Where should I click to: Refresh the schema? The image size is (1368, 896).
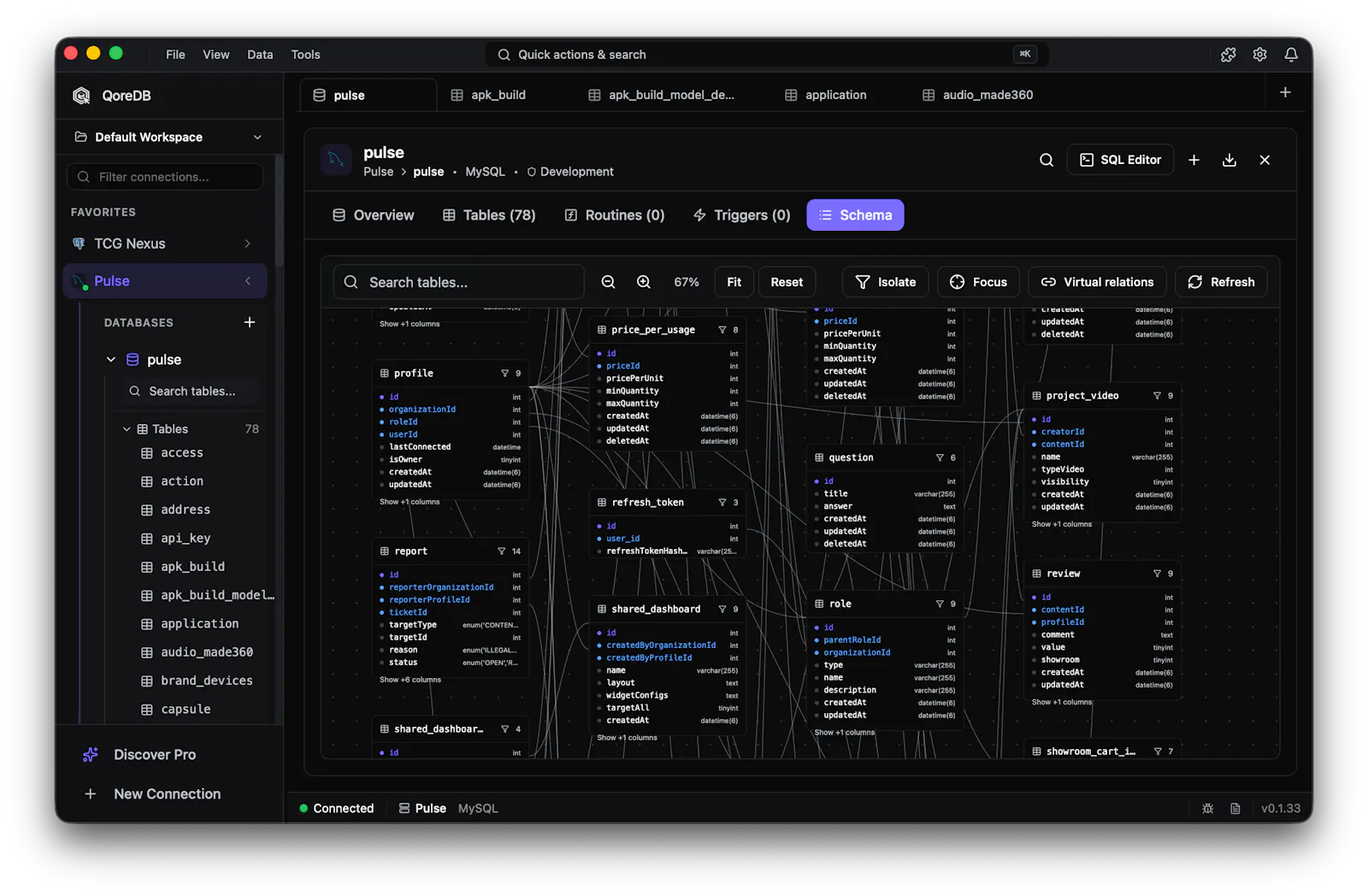[x=1221, y=282]
